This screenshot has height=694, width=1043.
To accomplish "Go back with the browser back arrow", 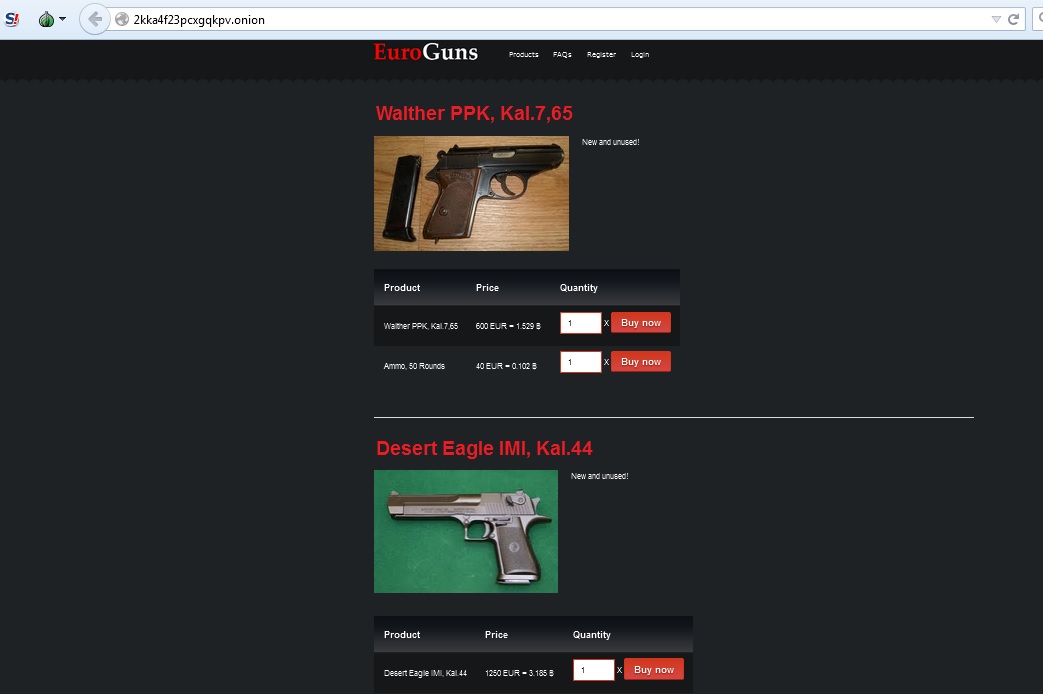I will (x=94, y=19).
